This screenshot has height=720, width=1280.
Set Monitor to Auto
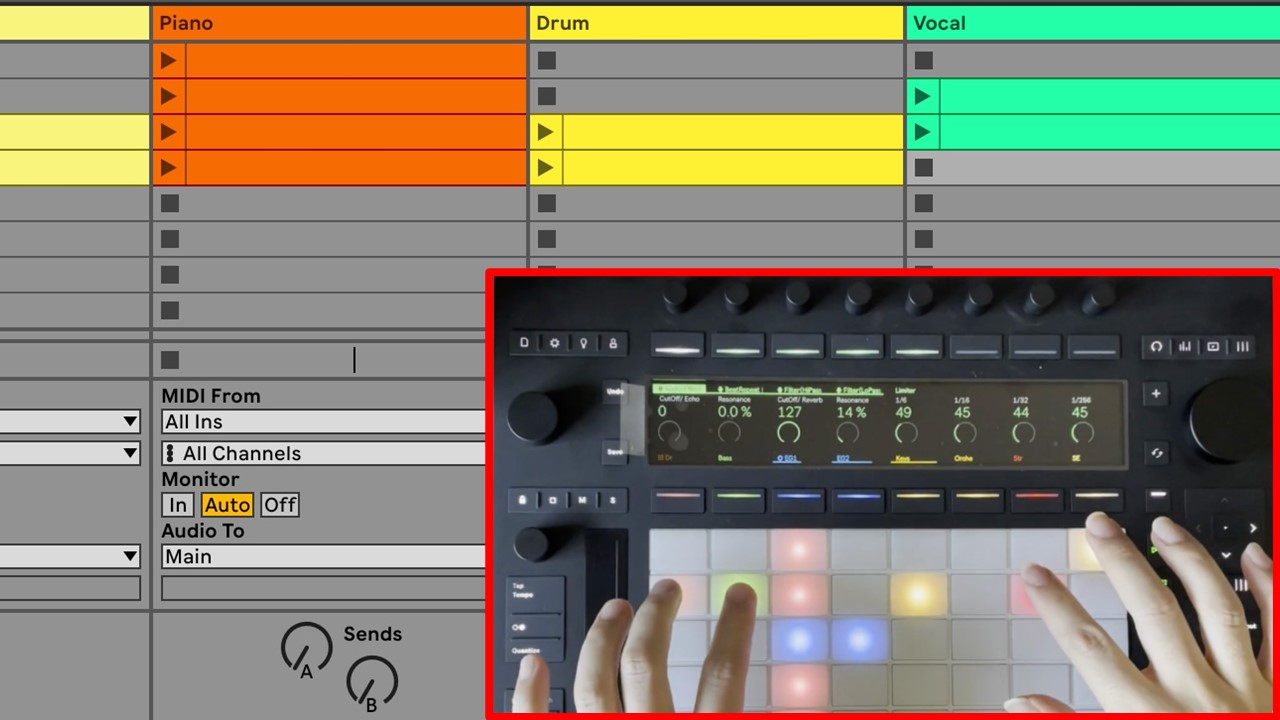pos(227,505)
